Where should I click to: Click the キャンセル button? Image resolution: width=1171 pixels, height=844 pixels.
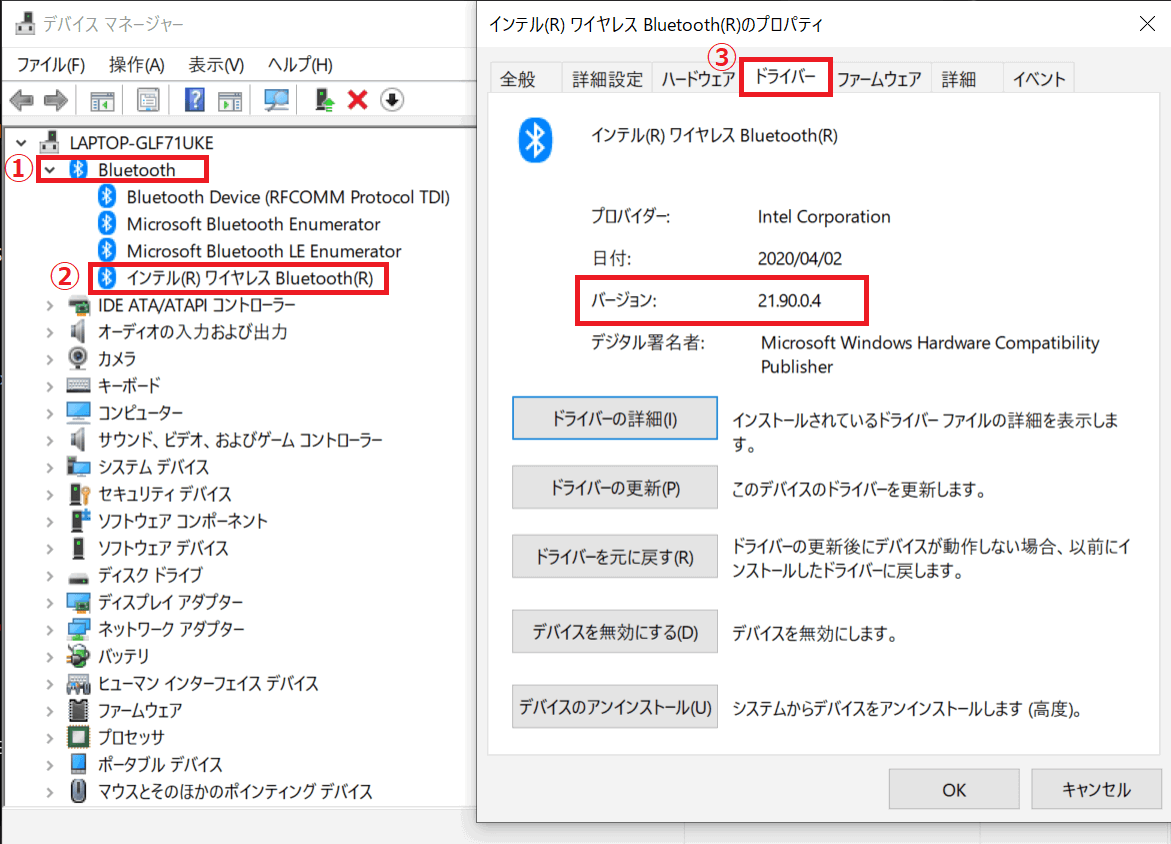tap(1096, 789)
